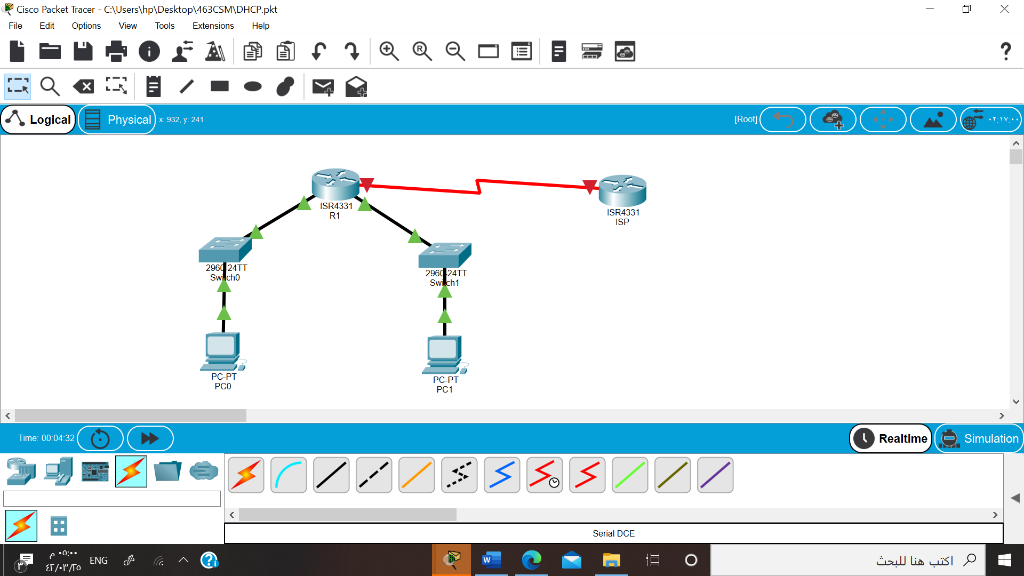
Task: Activate the Inspect magnifier tool
Action: [50, 86]
